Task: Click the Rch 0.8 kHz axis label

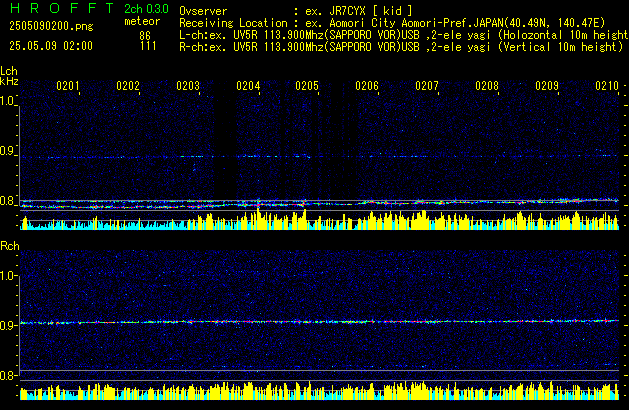Action: [7, 375]
